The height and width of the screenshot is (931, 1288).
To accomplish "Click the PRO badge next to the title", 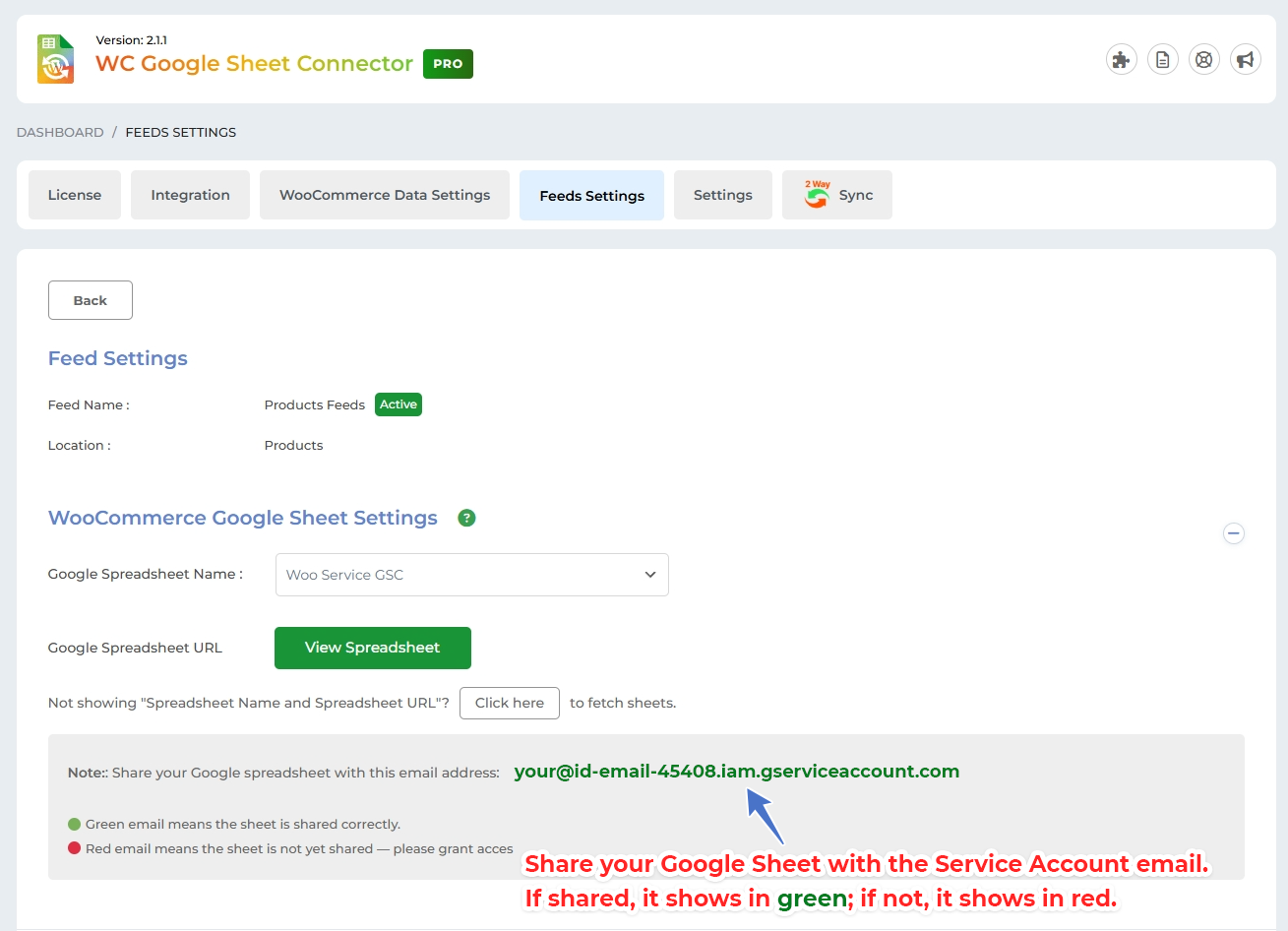I will [x=448, y=64].
